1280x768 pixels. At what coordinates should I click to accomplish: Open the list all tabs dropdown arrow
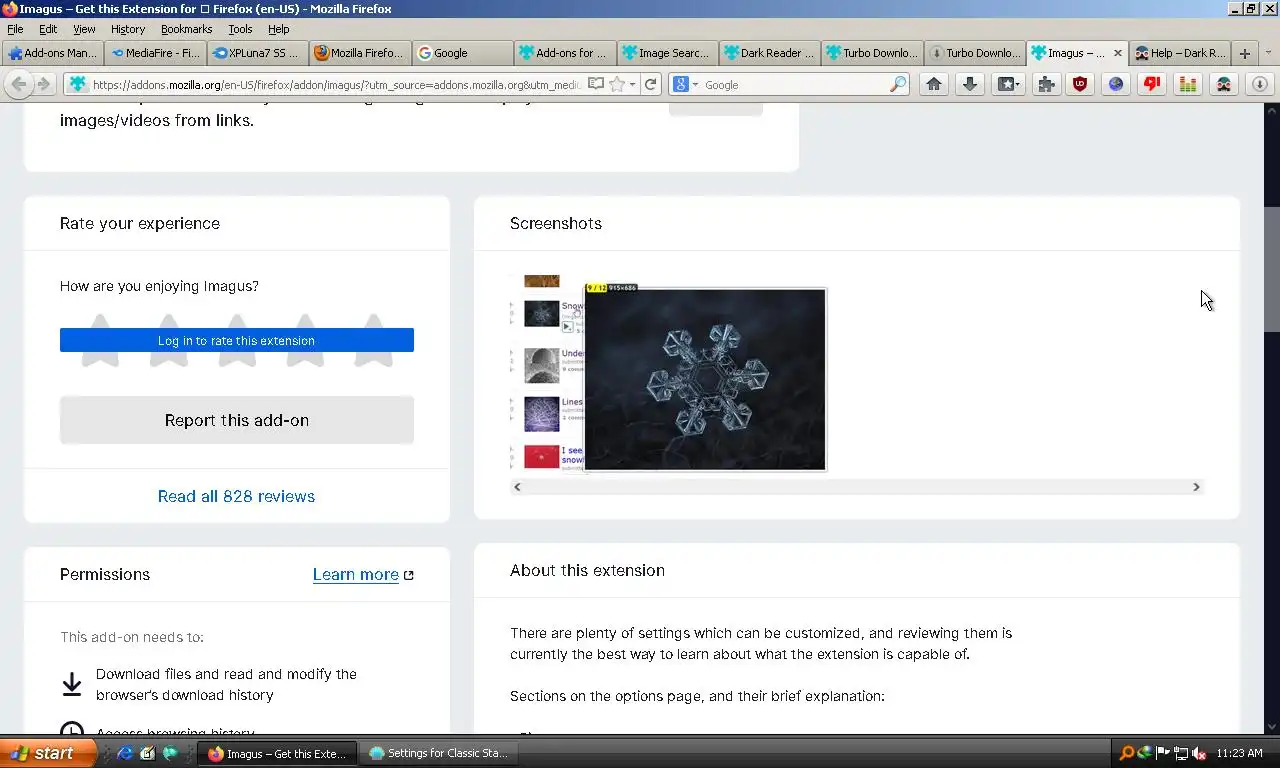[x=1268, y=53]
